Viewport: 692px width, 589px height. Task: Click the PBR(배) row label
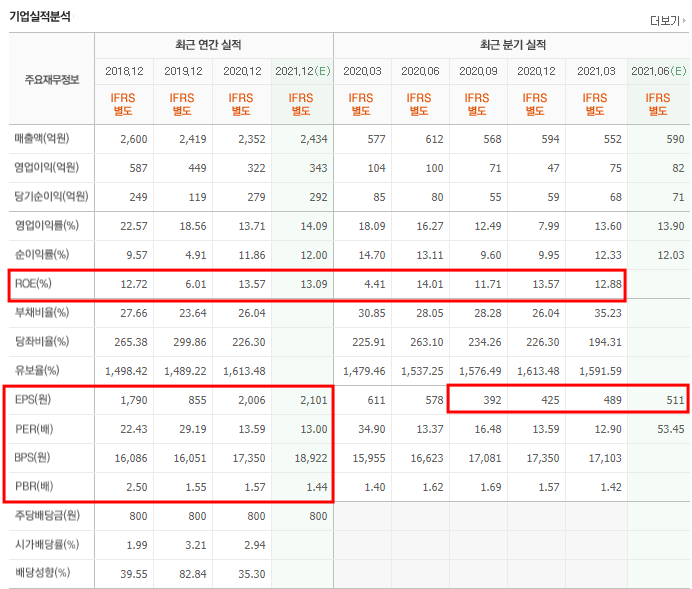click(x=34, y=486)
